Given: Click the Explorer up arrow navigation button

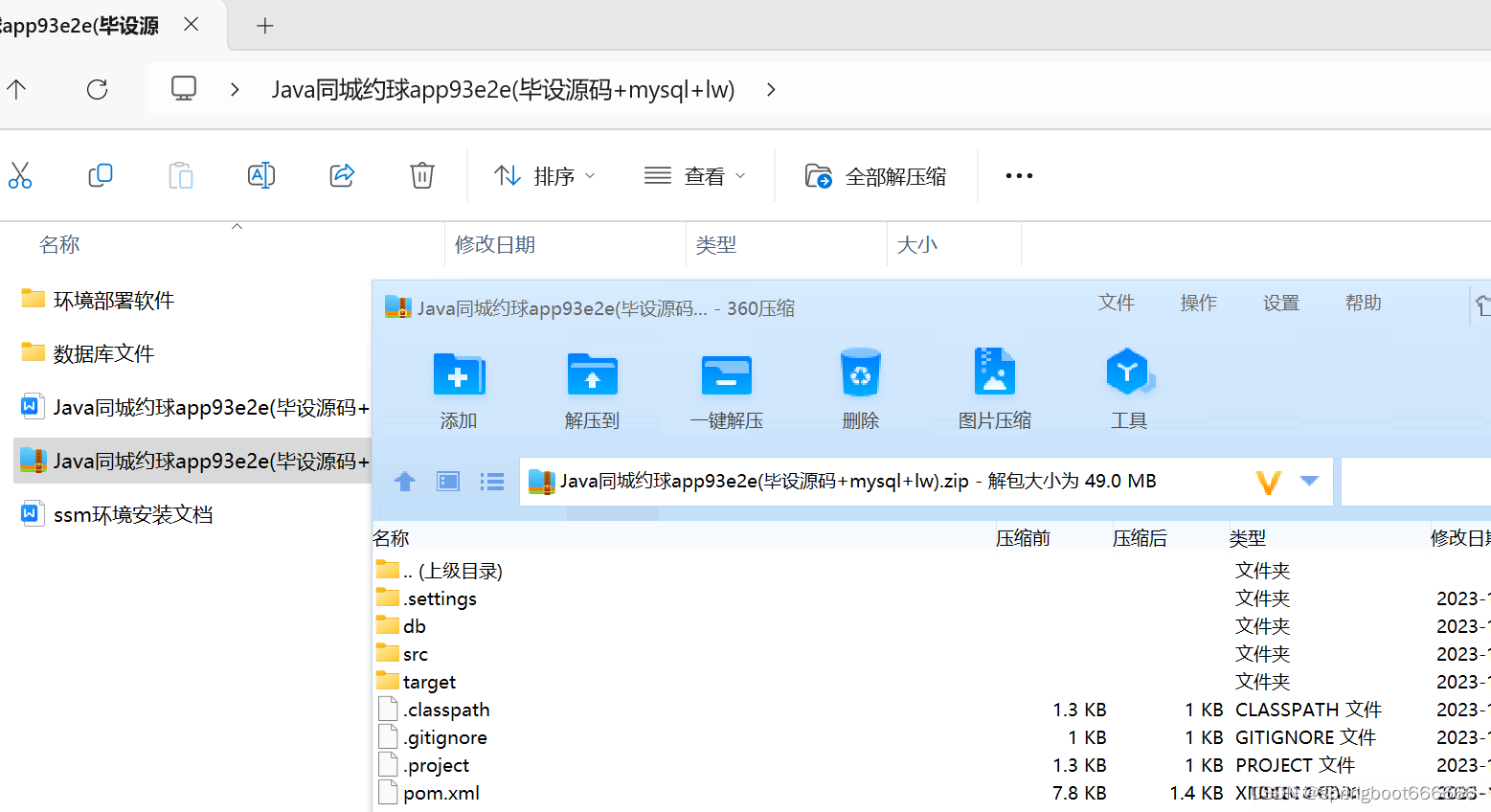Looking at the screenshot, I should pos(16,90).
